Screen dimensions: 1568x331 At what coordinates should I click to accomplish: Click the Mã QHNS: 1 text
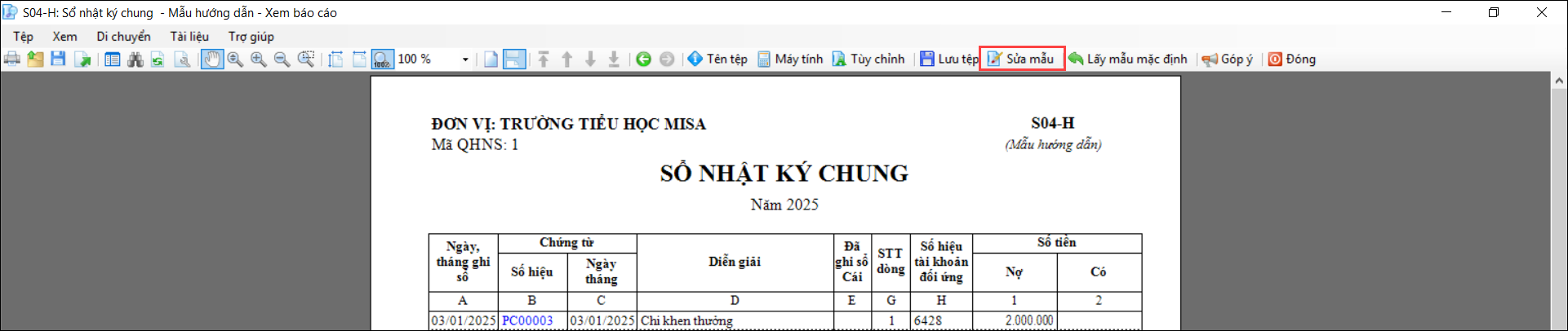(475, 145)
